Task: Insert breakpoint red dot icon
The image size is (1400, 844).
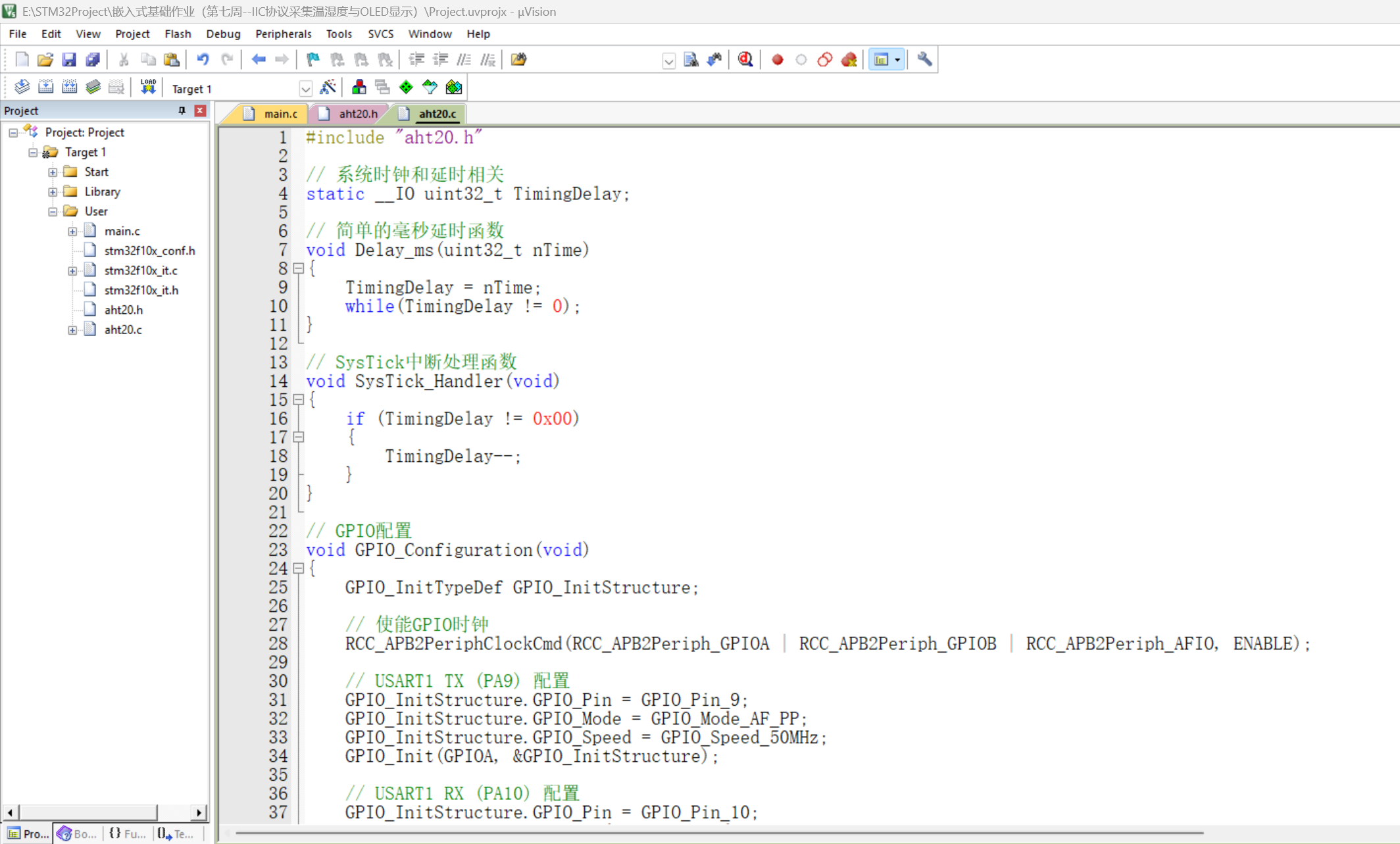Action: [x=777, y=60]
